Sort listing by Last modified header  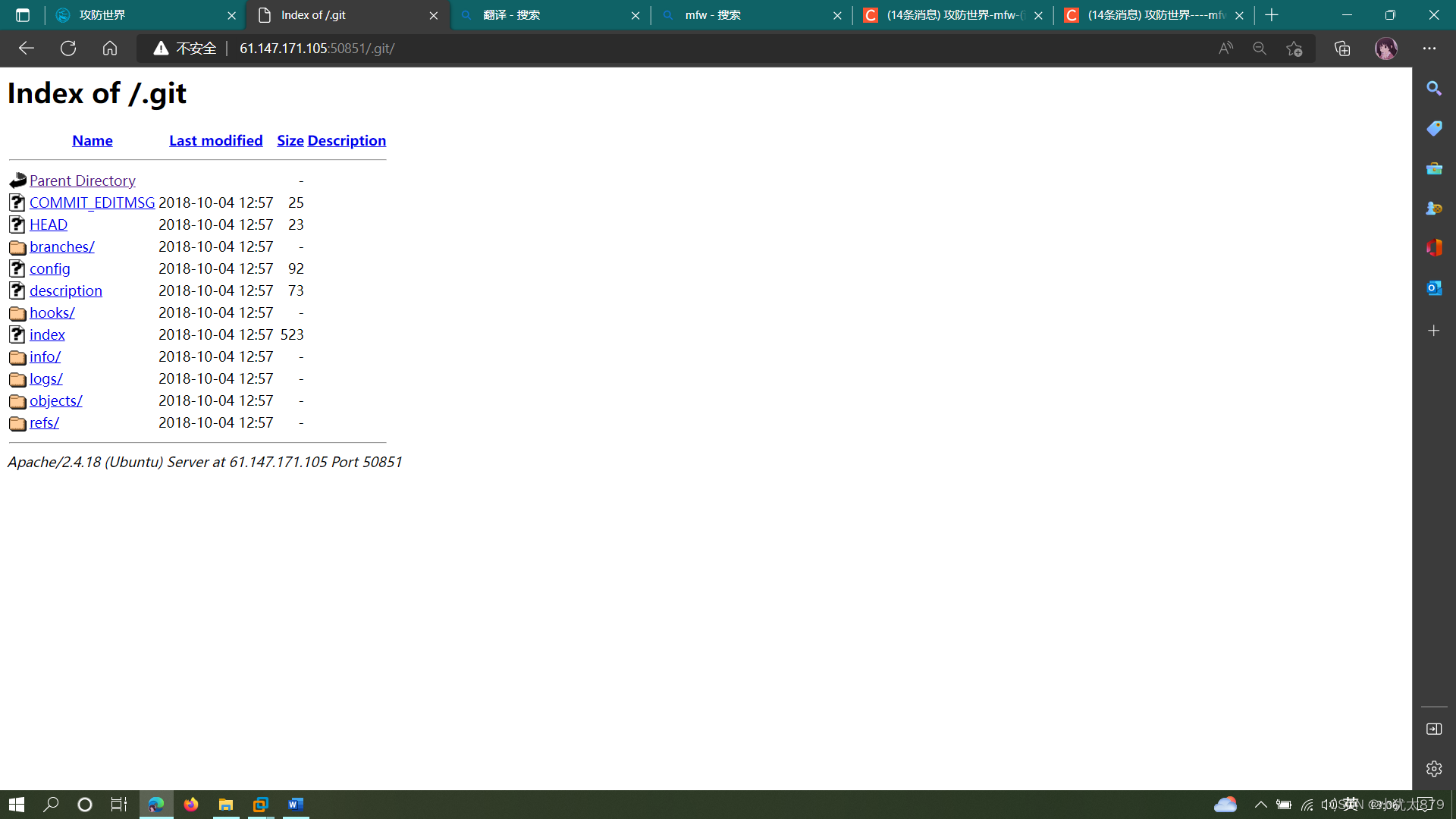pyautogui.click(x=215, y=140)
